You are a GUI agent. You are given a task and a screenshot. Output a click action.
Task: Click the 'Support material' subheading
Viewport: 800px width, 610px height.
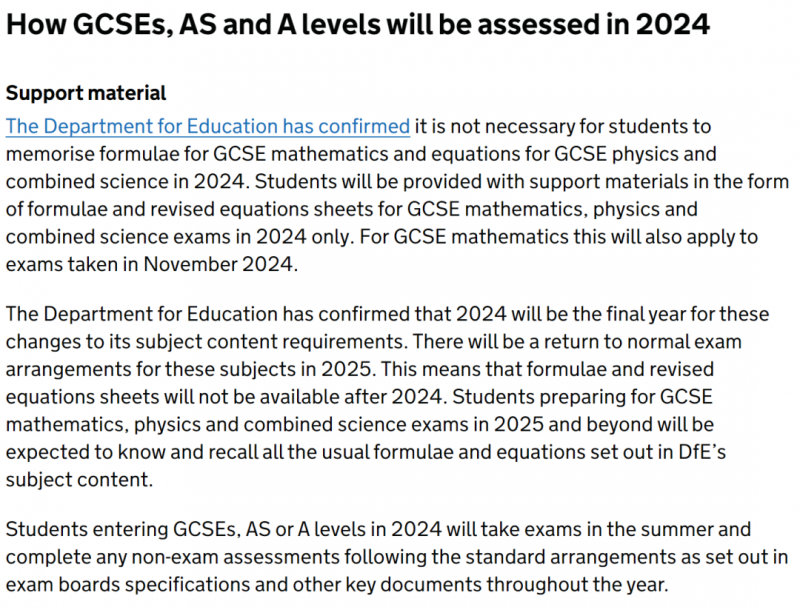tap(86, 93)
